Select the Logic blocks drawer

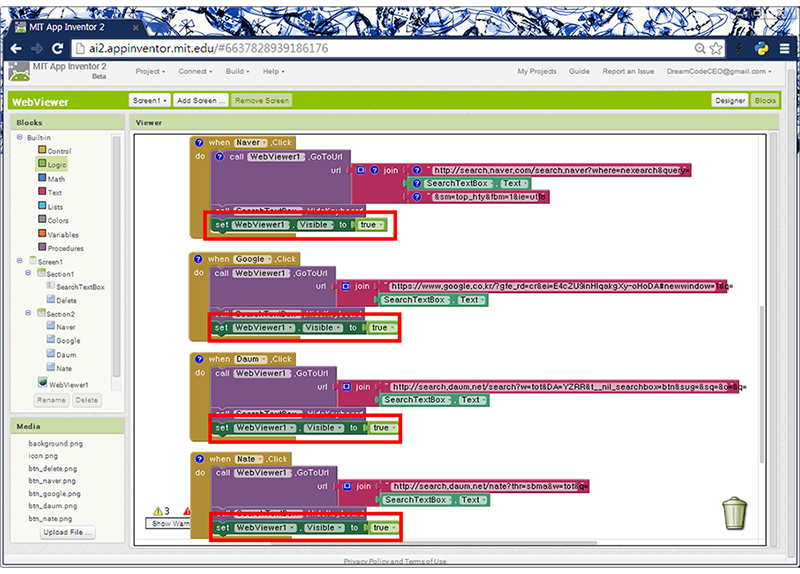click(52, 164)
